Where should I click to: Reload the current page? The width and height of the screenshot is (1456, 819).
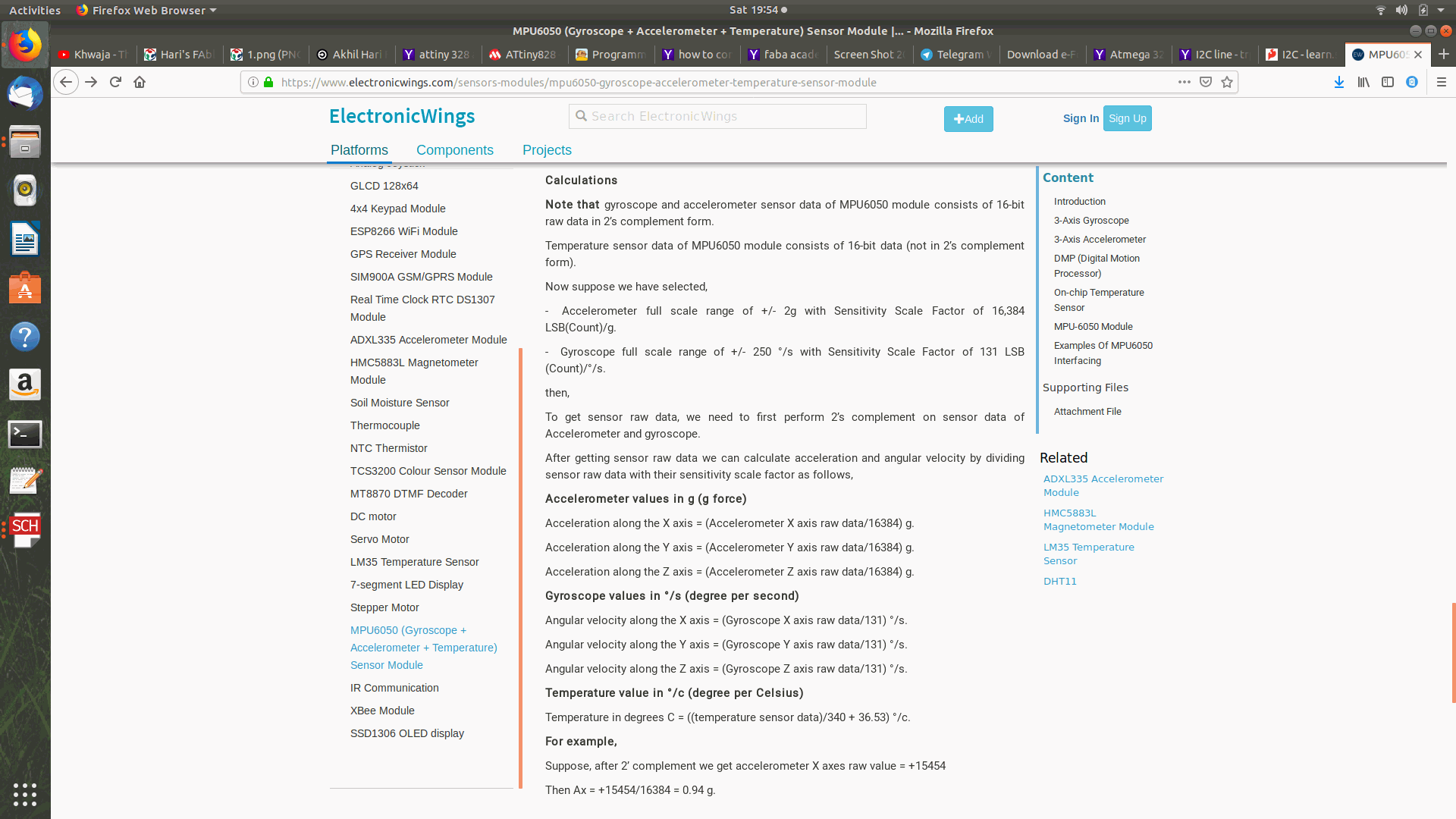tap(115, 82)
